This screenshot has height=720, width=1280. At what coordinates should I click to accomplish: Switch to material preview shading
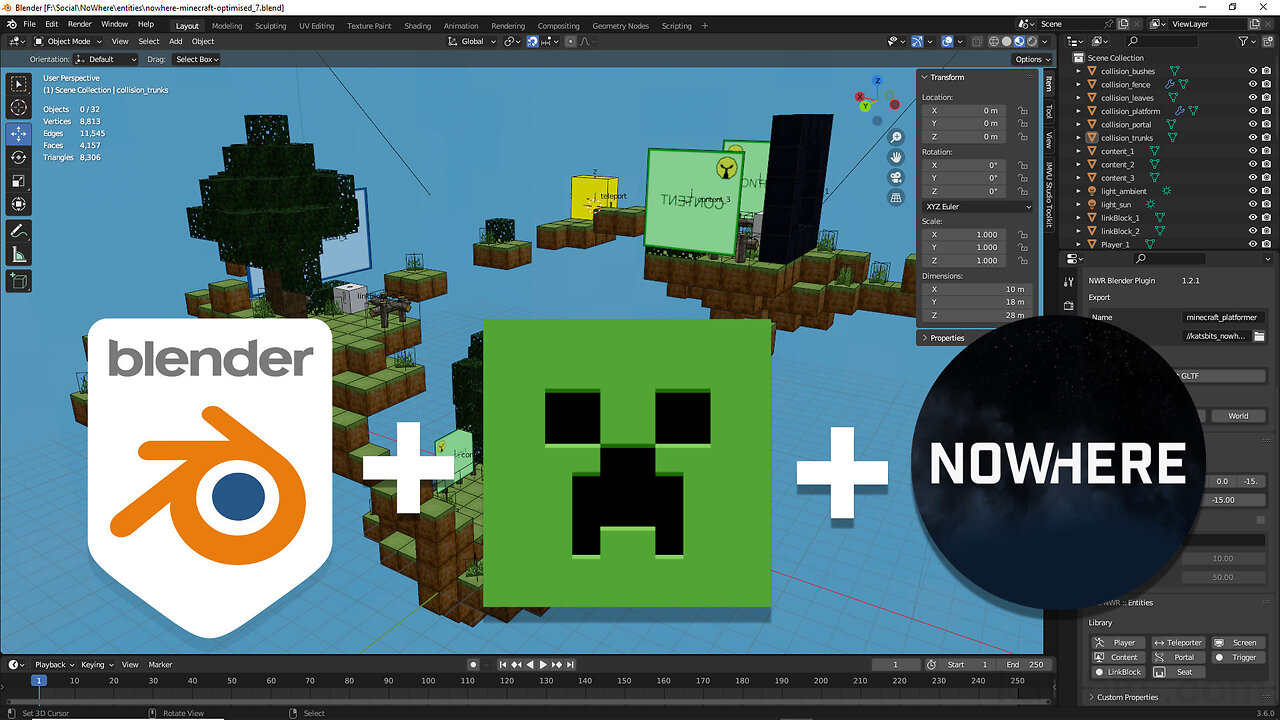1019,41
